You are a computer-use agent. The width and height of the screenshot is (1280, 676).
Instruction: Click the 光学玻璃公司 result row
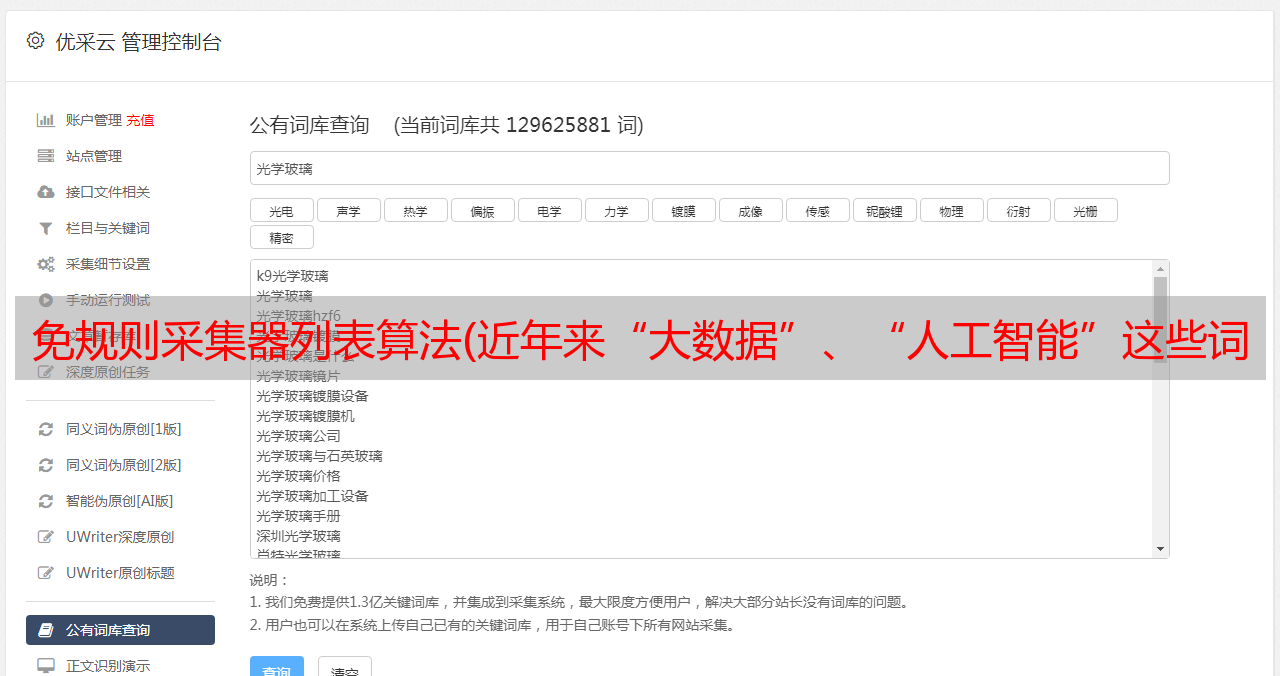298,436
